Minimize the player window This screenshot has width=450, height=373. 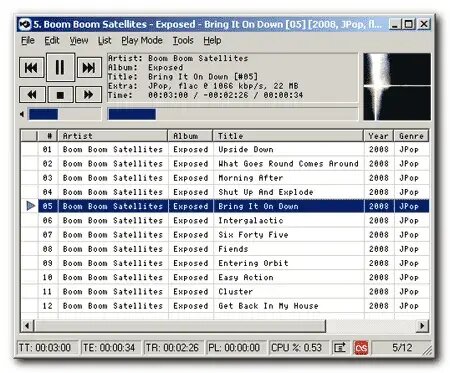click(x=395, y=24)
